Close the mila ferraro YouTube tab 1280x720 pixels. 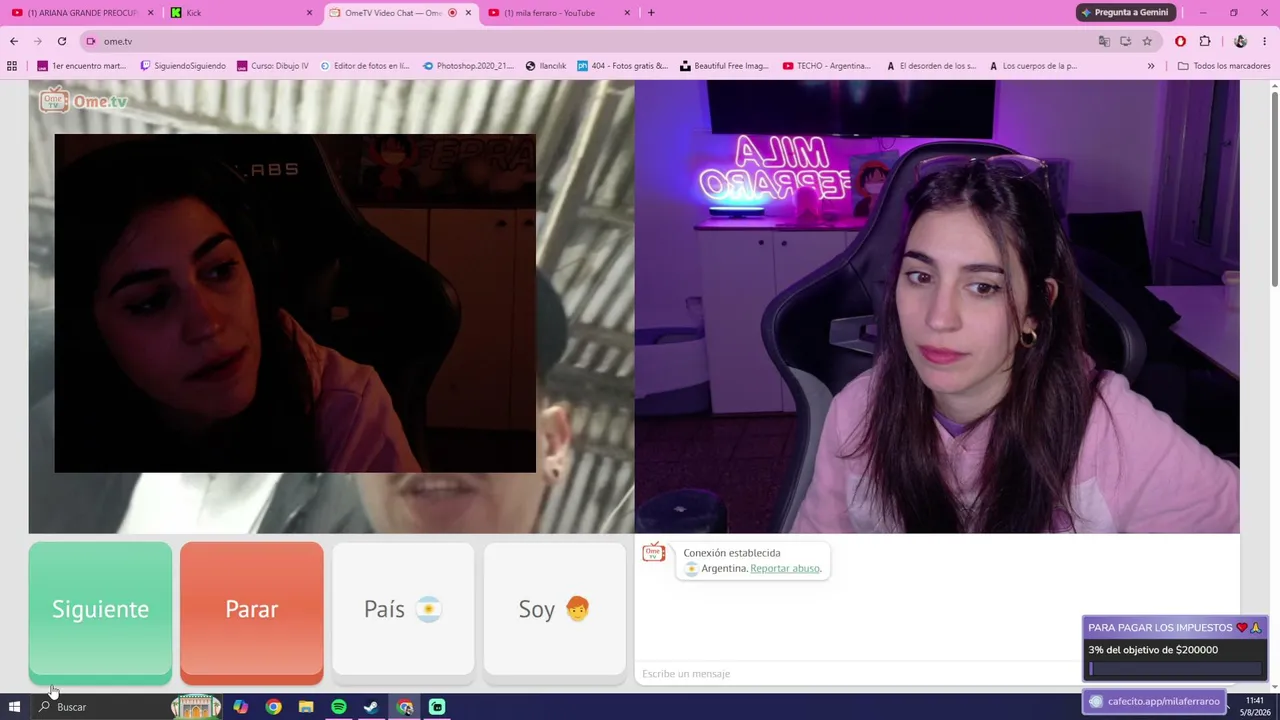[627, 13]
